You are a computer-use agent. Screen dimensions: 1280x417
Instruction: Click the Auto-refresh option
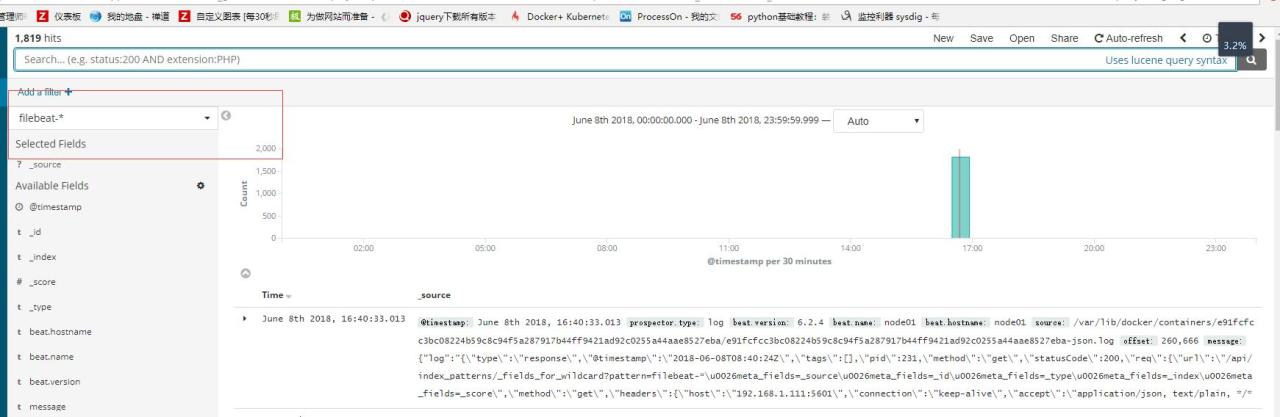[1128, 38]
